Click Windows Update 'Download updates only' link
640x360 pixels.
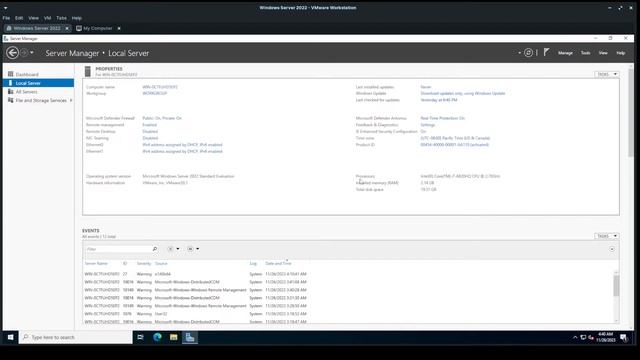(462, 93)
